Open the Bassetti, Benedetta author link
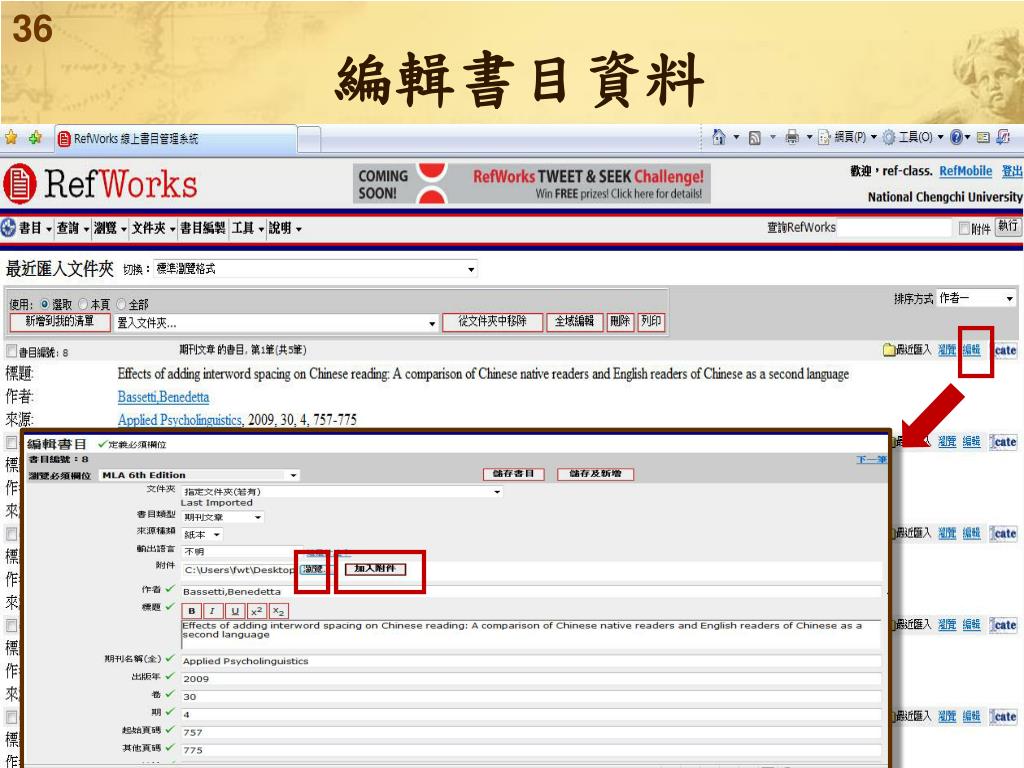The width and height of the screenshot is (1024, 768). (163, 397)
